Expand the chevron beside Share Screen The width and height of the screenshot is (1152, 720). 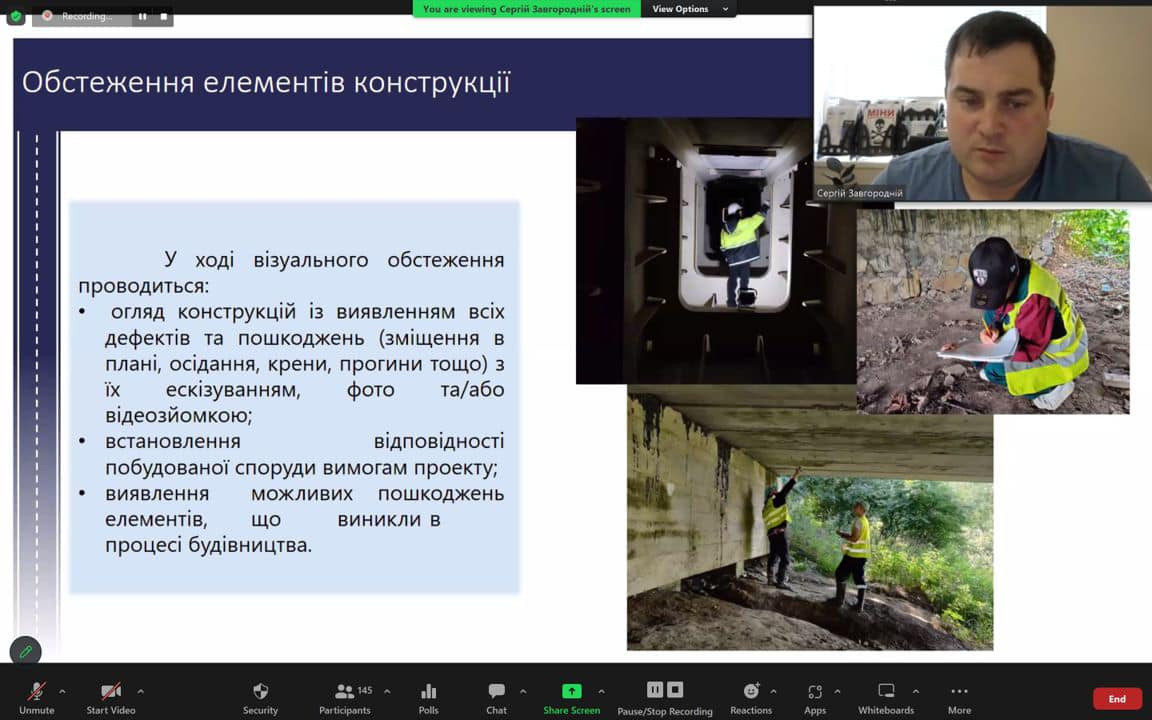[x=601, y=691]
